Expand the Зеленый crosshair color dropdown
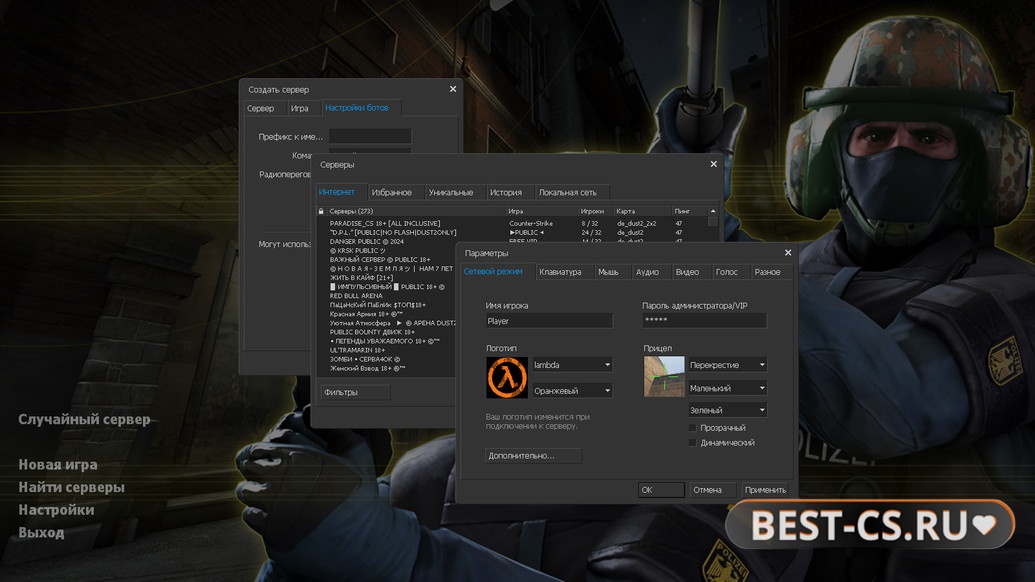This screenshot has height=582, width=1035. click(727, 410)
